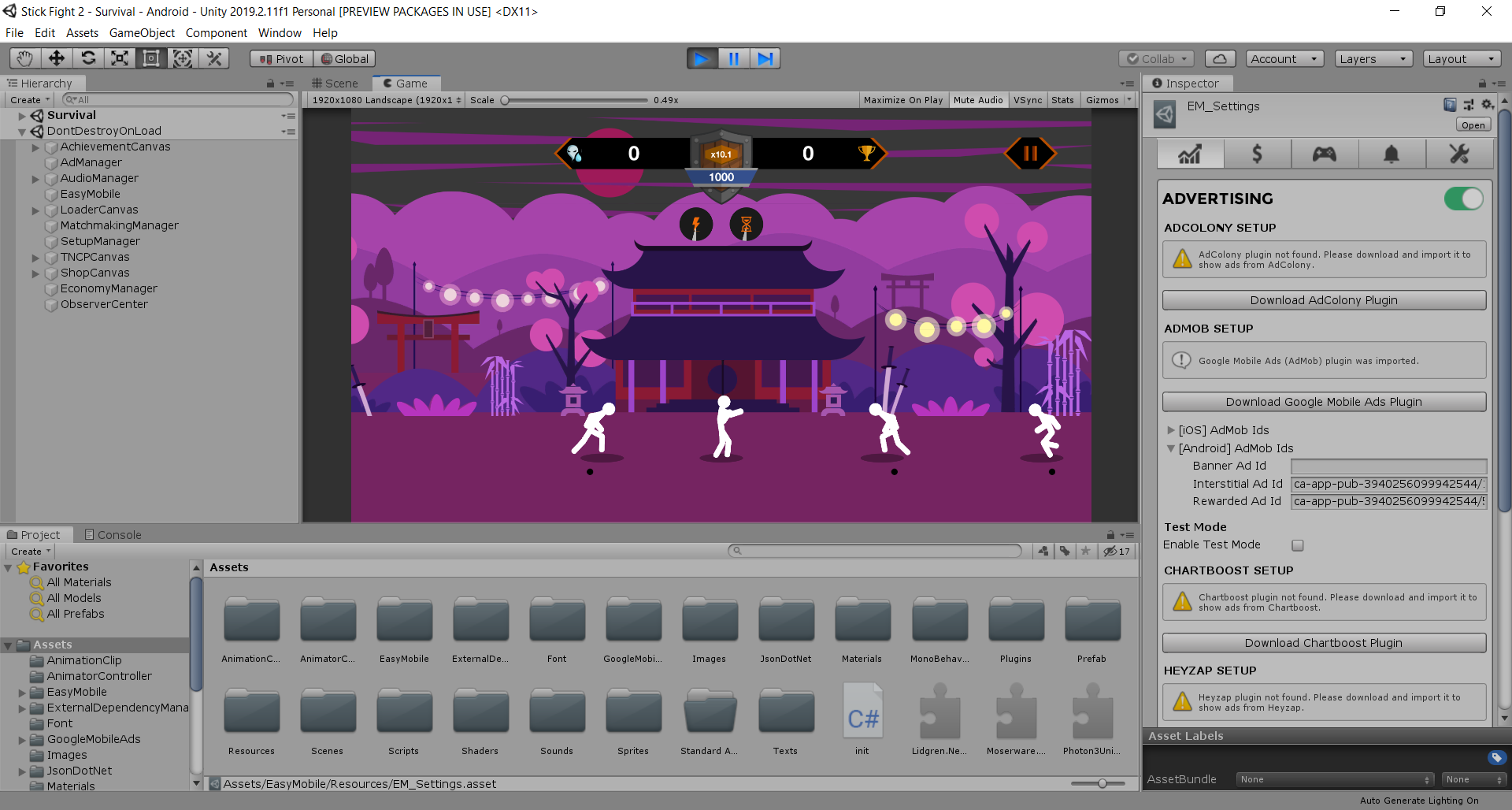Screen dimensions: 1512x810
Task: Open the Utilities wrench tab
Action: (x=1459, y=154)
